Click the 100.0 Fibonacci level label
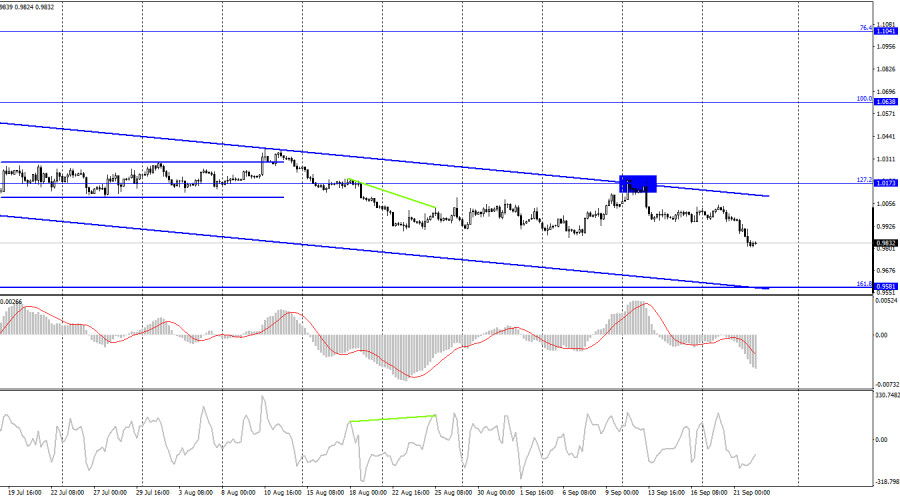Viewport: 900px width, 500px height. [864, 99]
